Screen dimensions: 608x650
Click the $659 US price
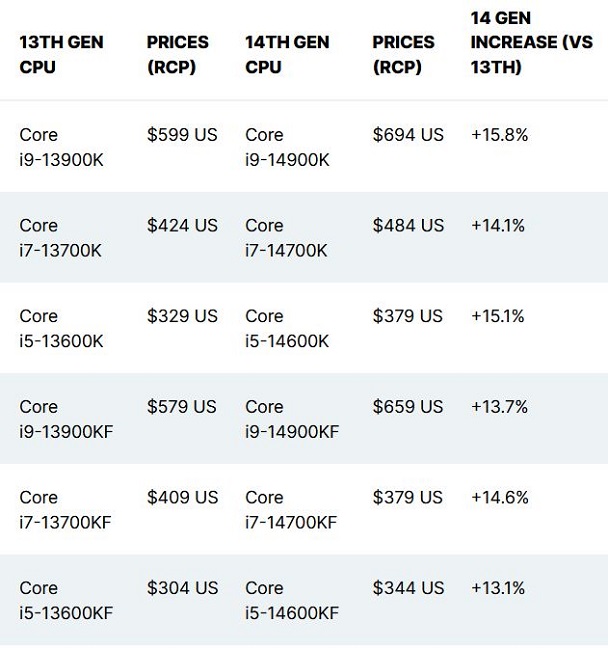[408, 407]
